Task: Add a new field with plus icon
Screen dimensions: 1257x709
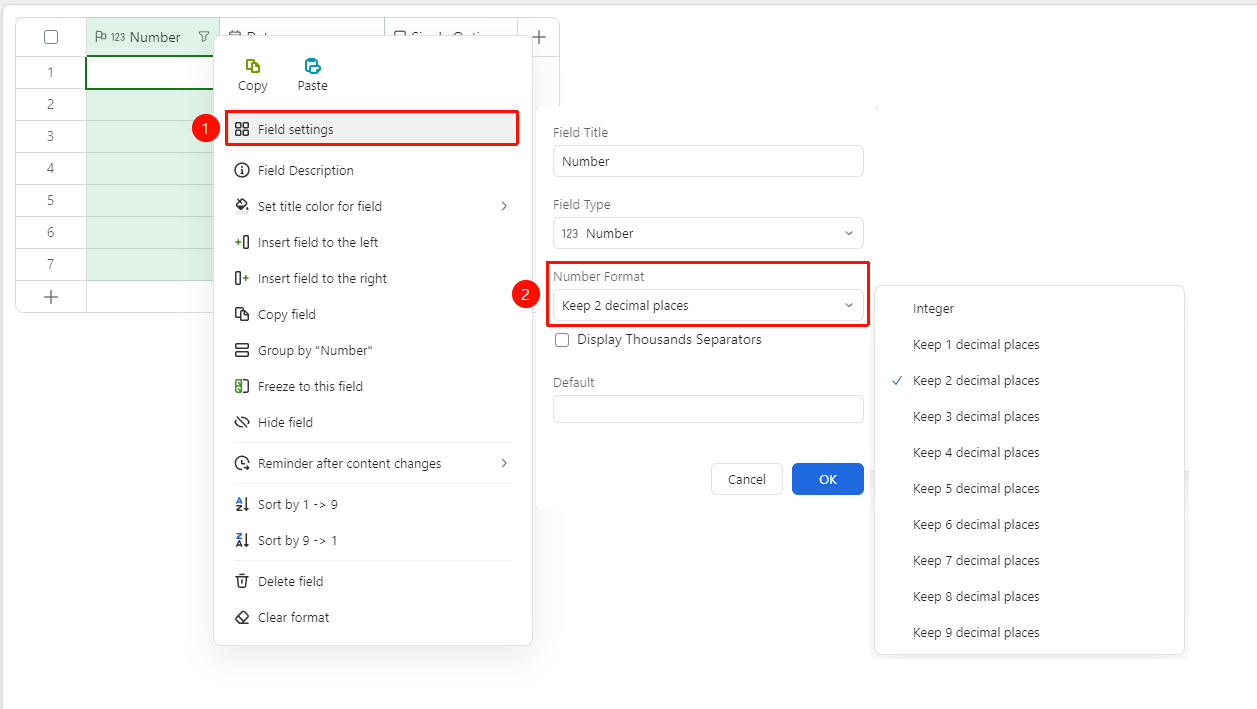Action: pyautogui.click(x=539, y=37)
